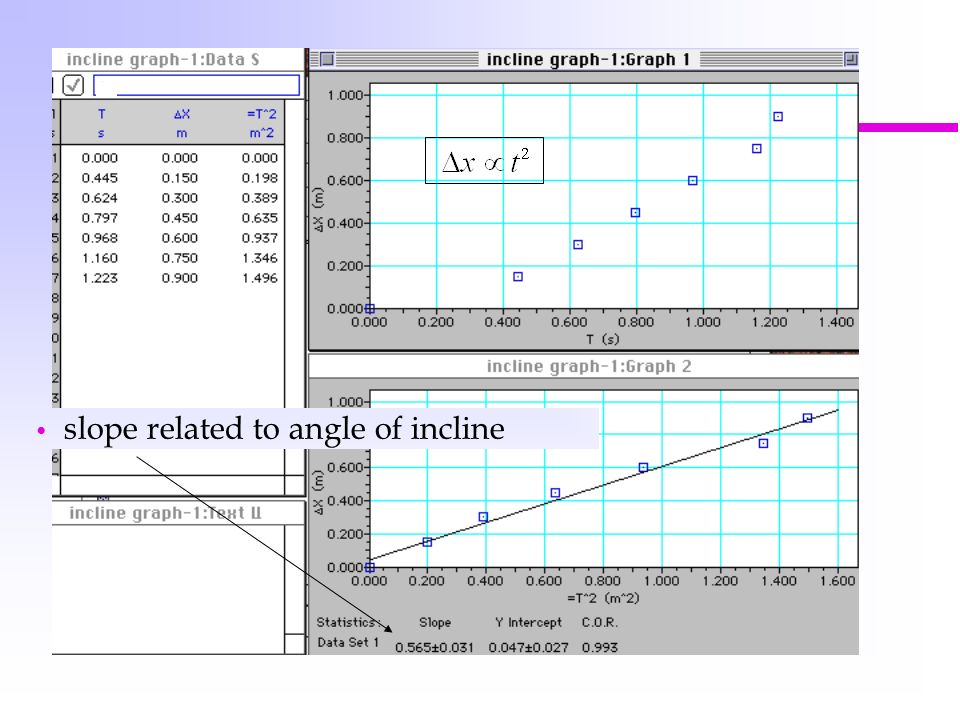Click cell value 0.450 in ΔX column

[x=179, y=218]
